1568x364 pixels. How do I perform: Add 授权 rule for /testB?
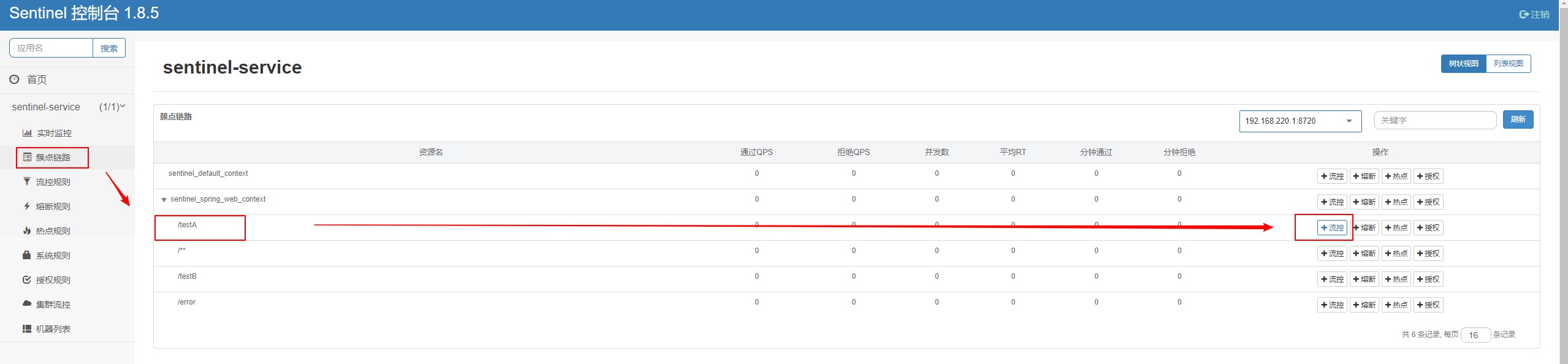tap(1428, 279)
